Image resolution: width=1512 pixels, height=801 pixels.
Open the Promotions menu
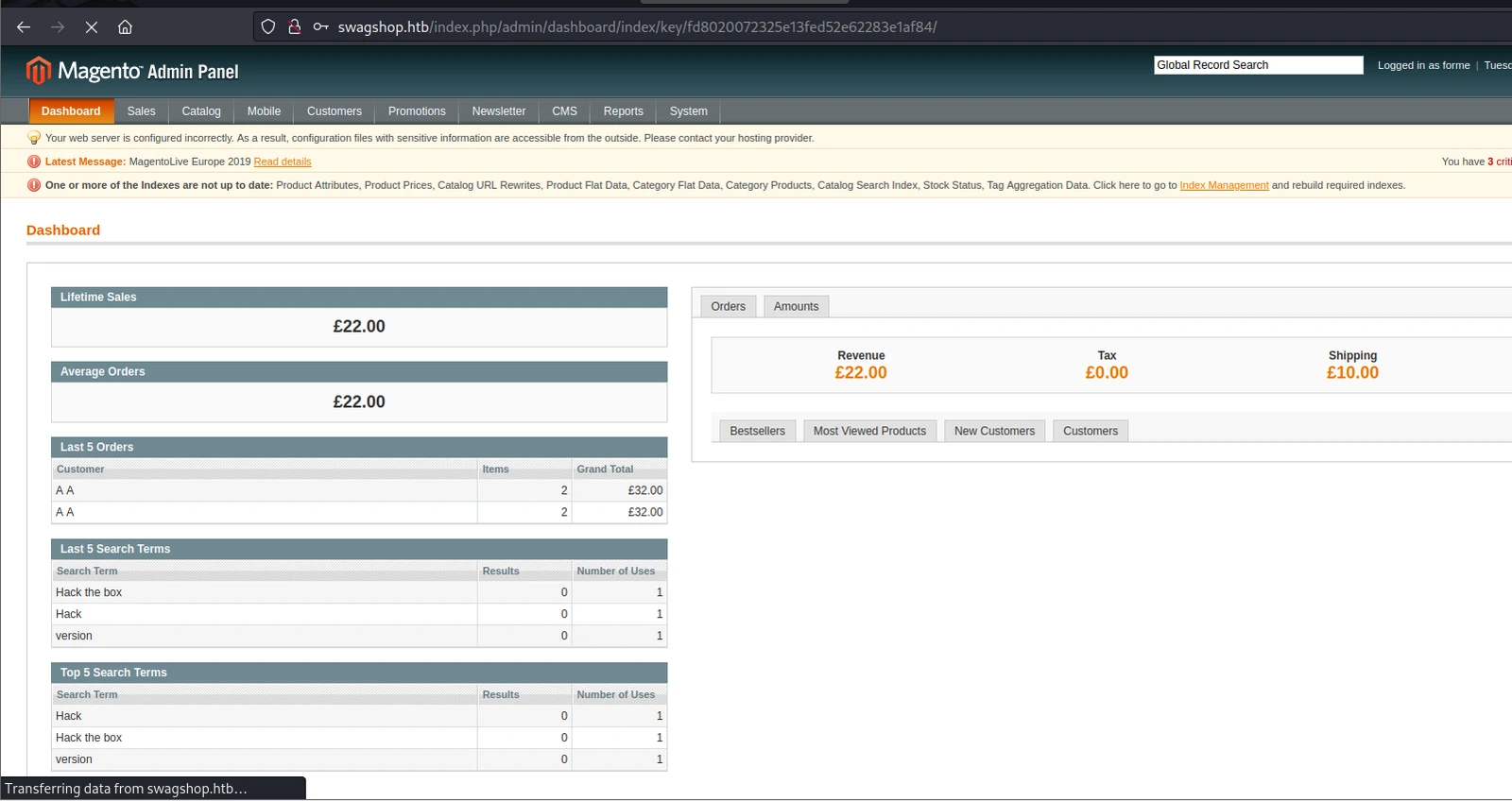(417, 111)
